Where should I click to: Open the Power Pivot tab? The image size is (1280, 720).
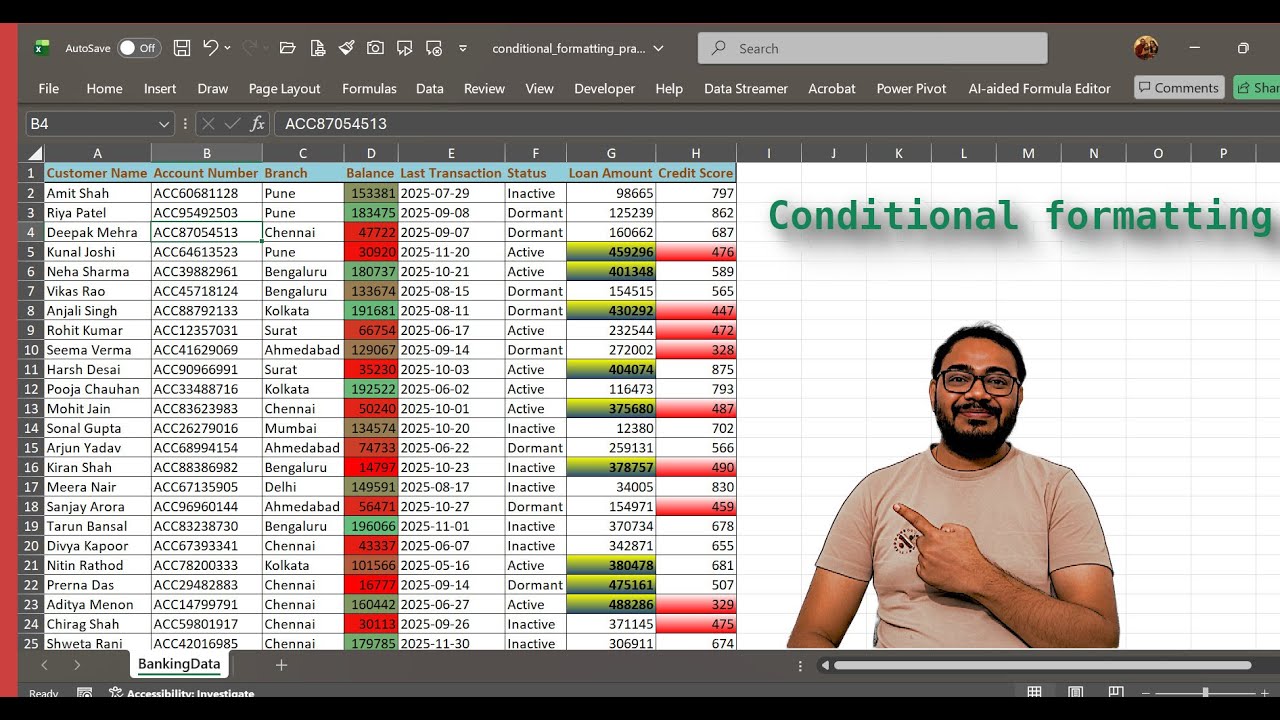[x=911, y=88]
